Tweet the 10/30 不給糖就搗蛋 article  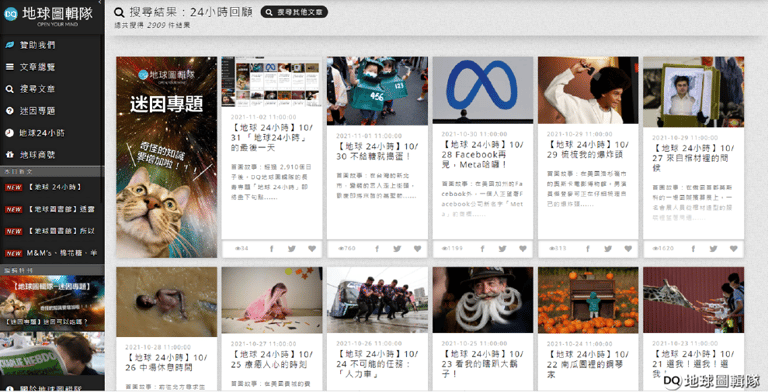[x=397, y=248]
